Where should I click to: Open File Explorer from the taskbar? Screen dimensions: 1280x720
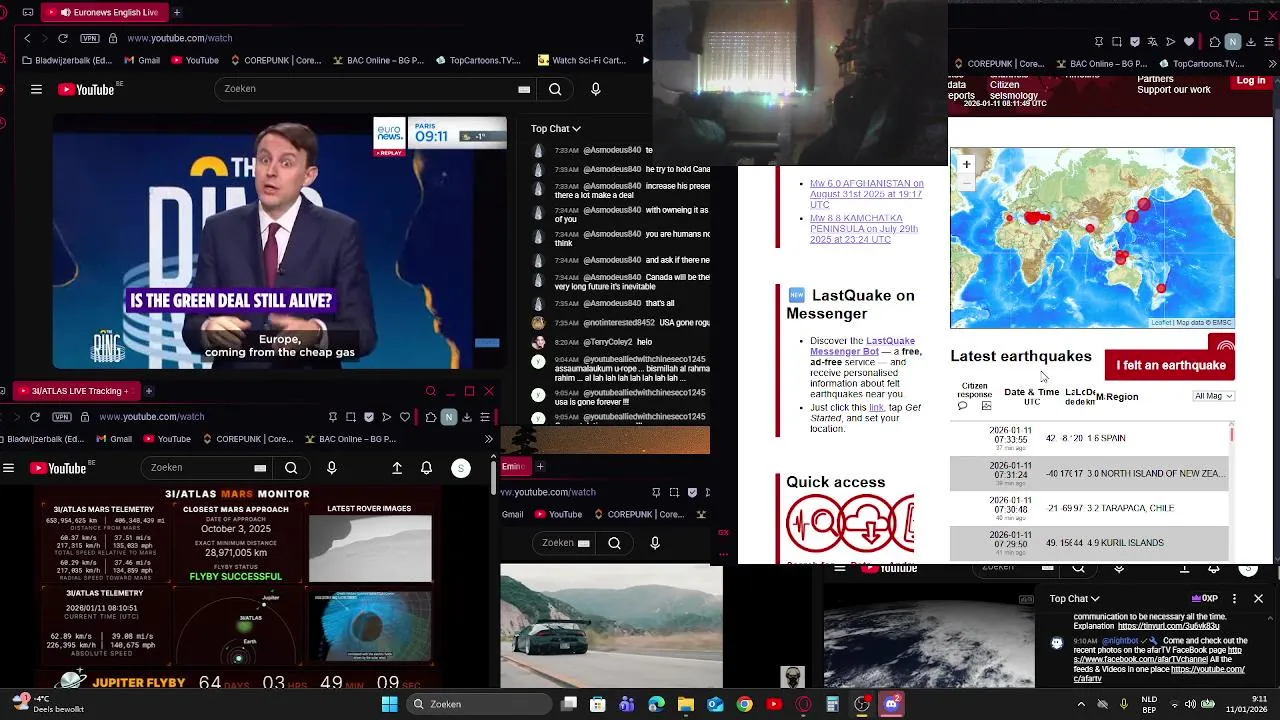[685, 704]
